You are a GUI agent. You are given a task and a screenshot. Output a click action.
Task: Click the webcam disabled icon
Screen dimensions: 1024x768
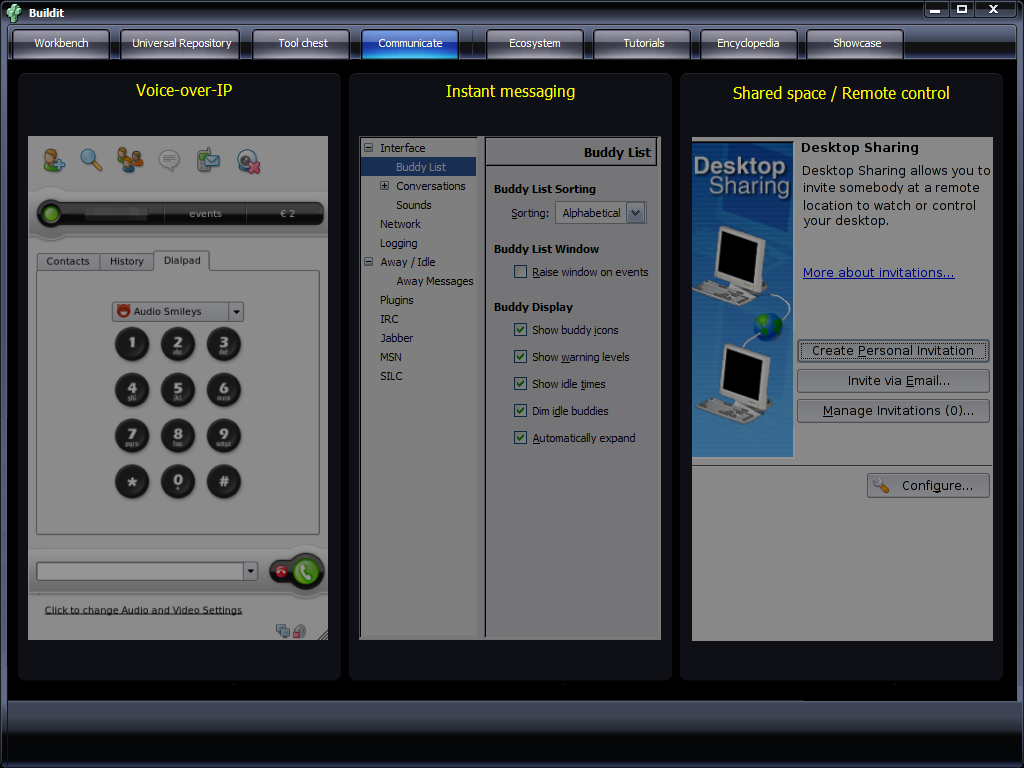tap(248, 161)
